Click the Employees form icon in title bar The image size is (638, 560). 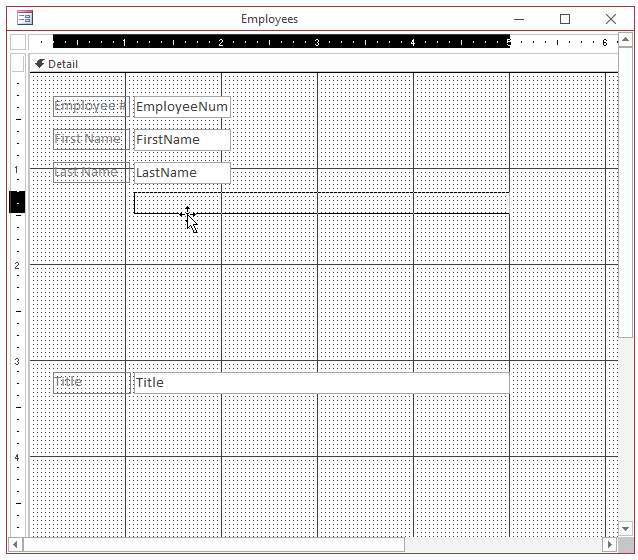(25, 18)
